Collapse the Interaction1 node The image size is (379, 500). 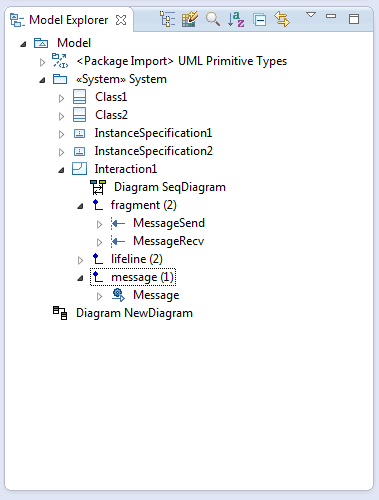point(61,170)
